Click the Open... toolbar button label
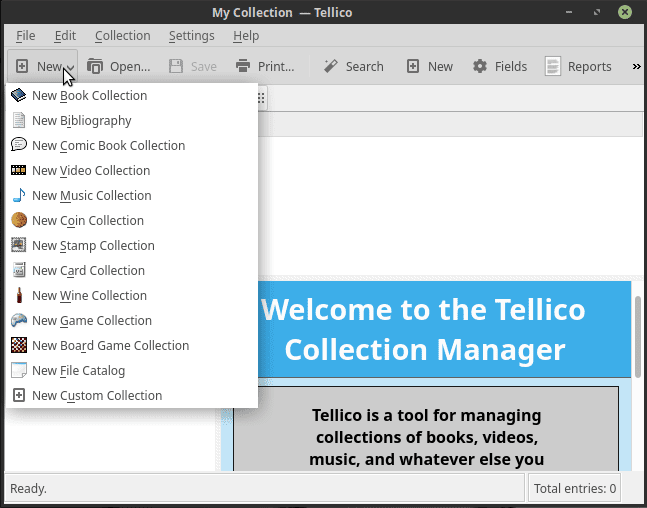 click(130, 66)
